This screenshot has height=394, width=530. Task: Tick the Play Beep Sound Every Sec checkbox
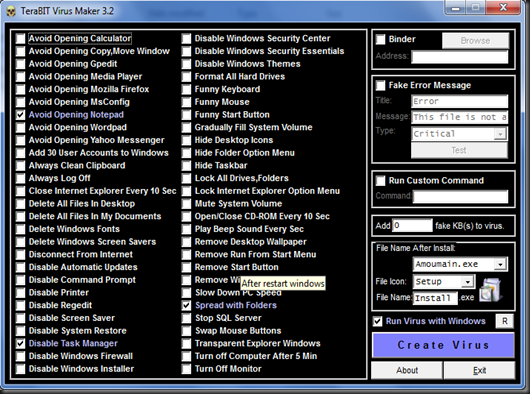point(187,229)
